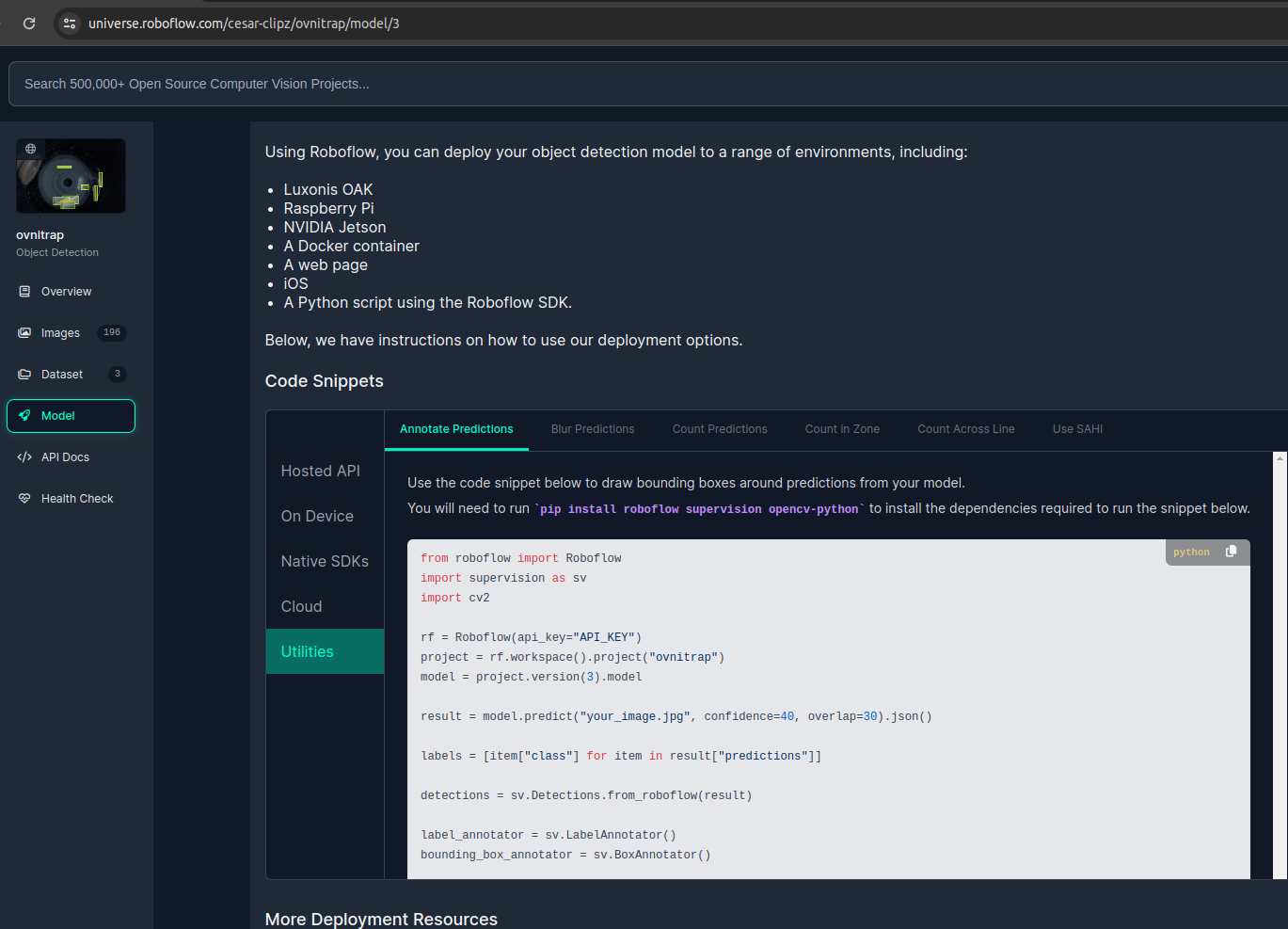Image resolution: width=1288 pixels, height=929 pixels.
Task: Click the copy code icon in snippet
Action: [1231, 552]
